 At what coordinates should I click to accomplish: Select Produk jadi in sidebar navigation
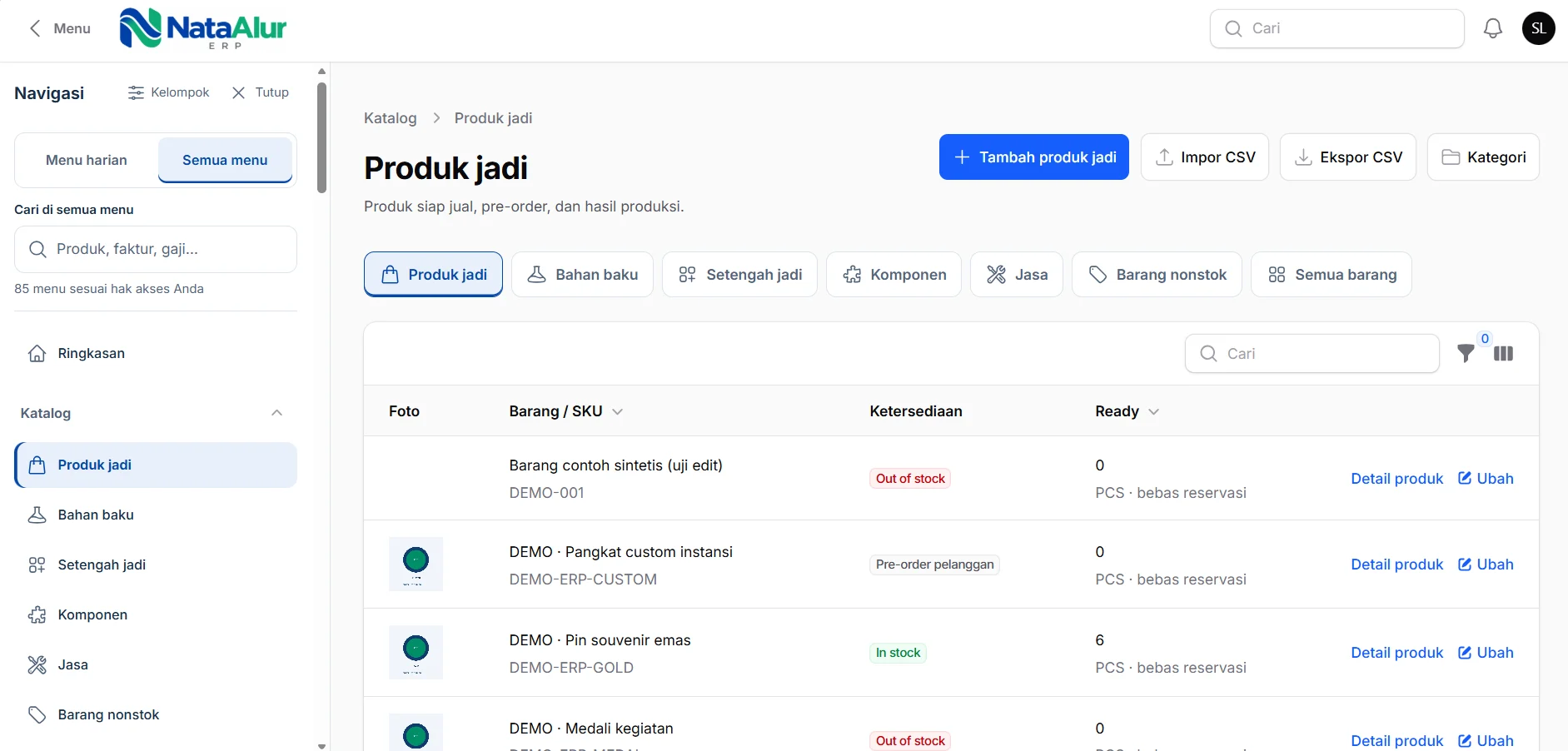156,465
